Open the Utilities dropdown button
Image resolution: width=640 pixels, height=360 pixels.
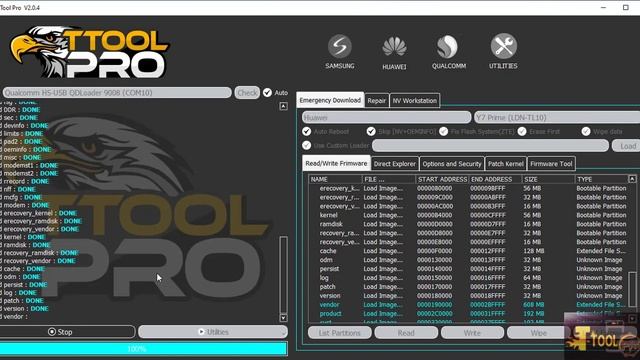pos(213,332)
